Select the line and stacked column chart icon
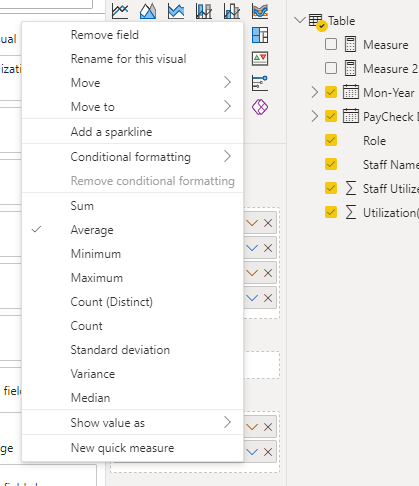419x486 pixels. click(204, 11)
